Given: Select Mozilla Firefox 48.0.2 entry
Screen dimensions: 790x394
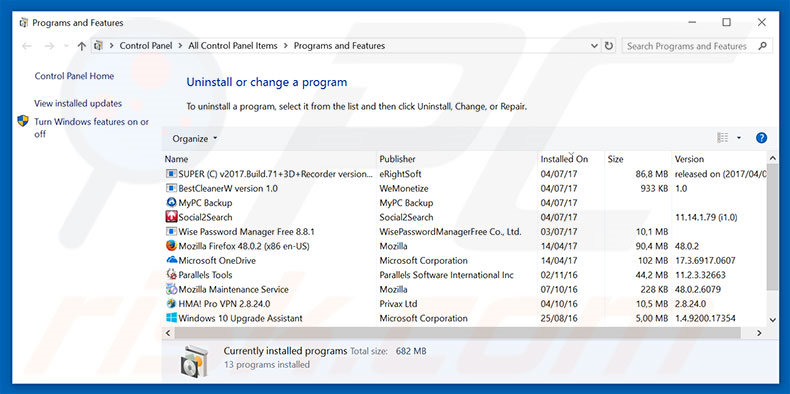Looking at the screenshot, I should 244,246.
